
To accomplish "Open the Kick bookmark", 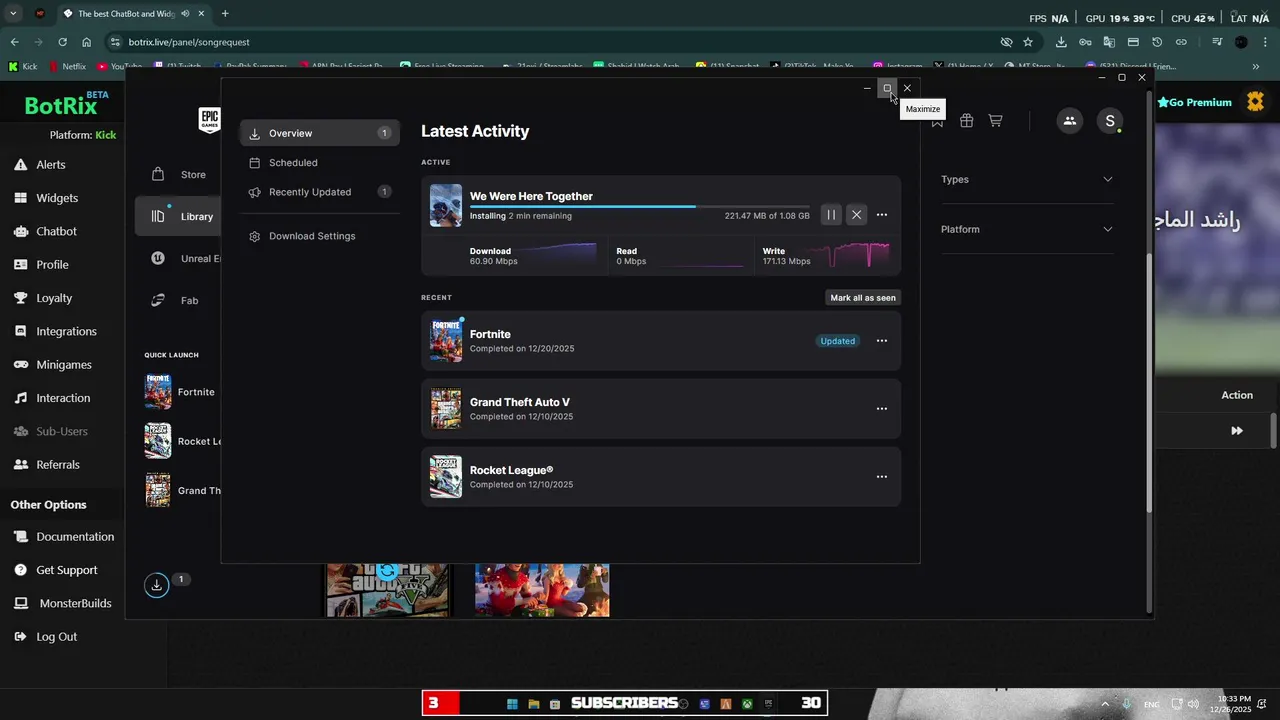I will coord(23,67).
